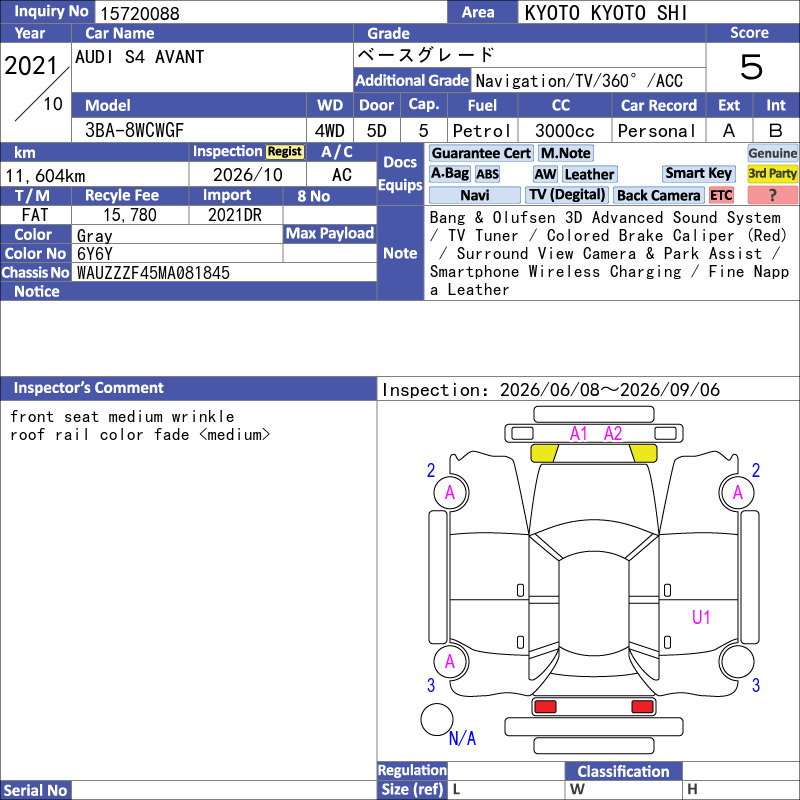Select the Leather equipment badge
This screenshot has width=800, height=800.
[590, 174]
